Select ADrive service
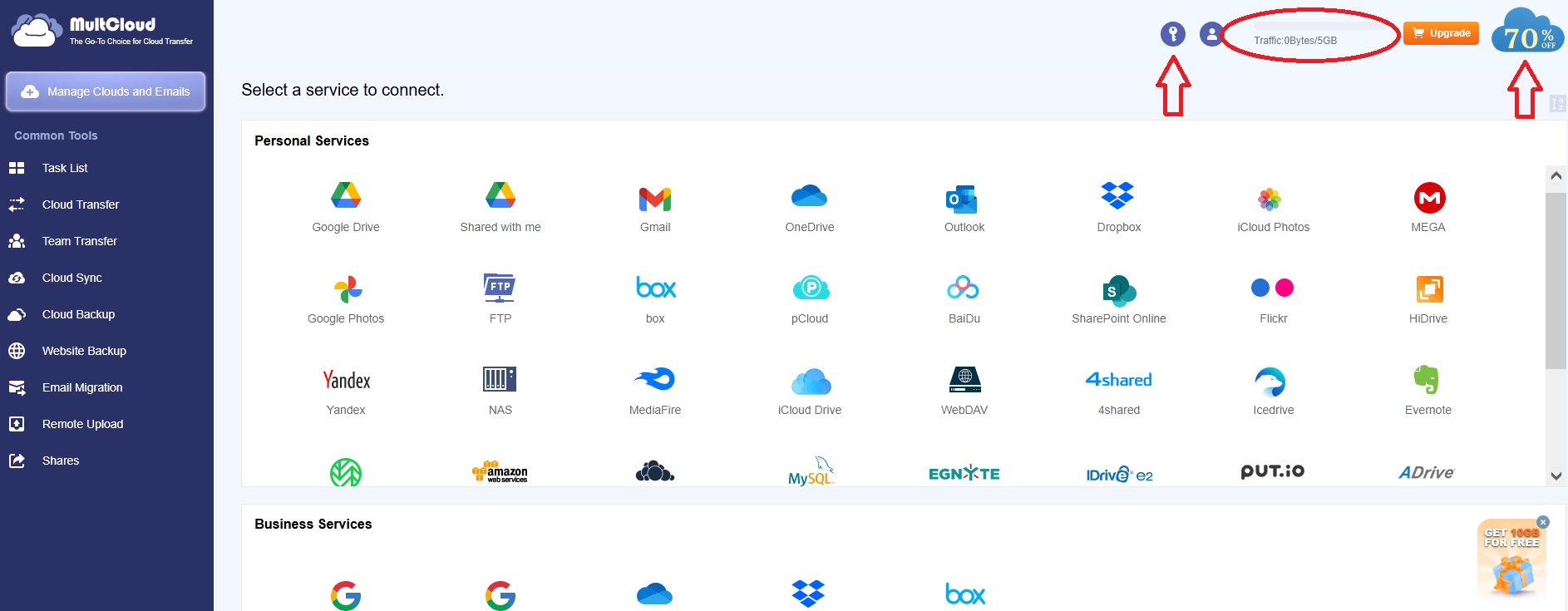The width and height of the screenshot is (1568, 611). point(1427,472)
